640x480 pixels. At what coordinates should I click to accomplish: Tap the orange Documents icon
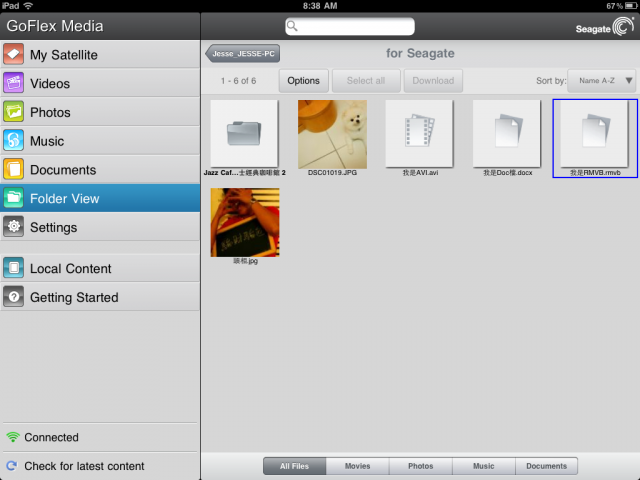13,170
